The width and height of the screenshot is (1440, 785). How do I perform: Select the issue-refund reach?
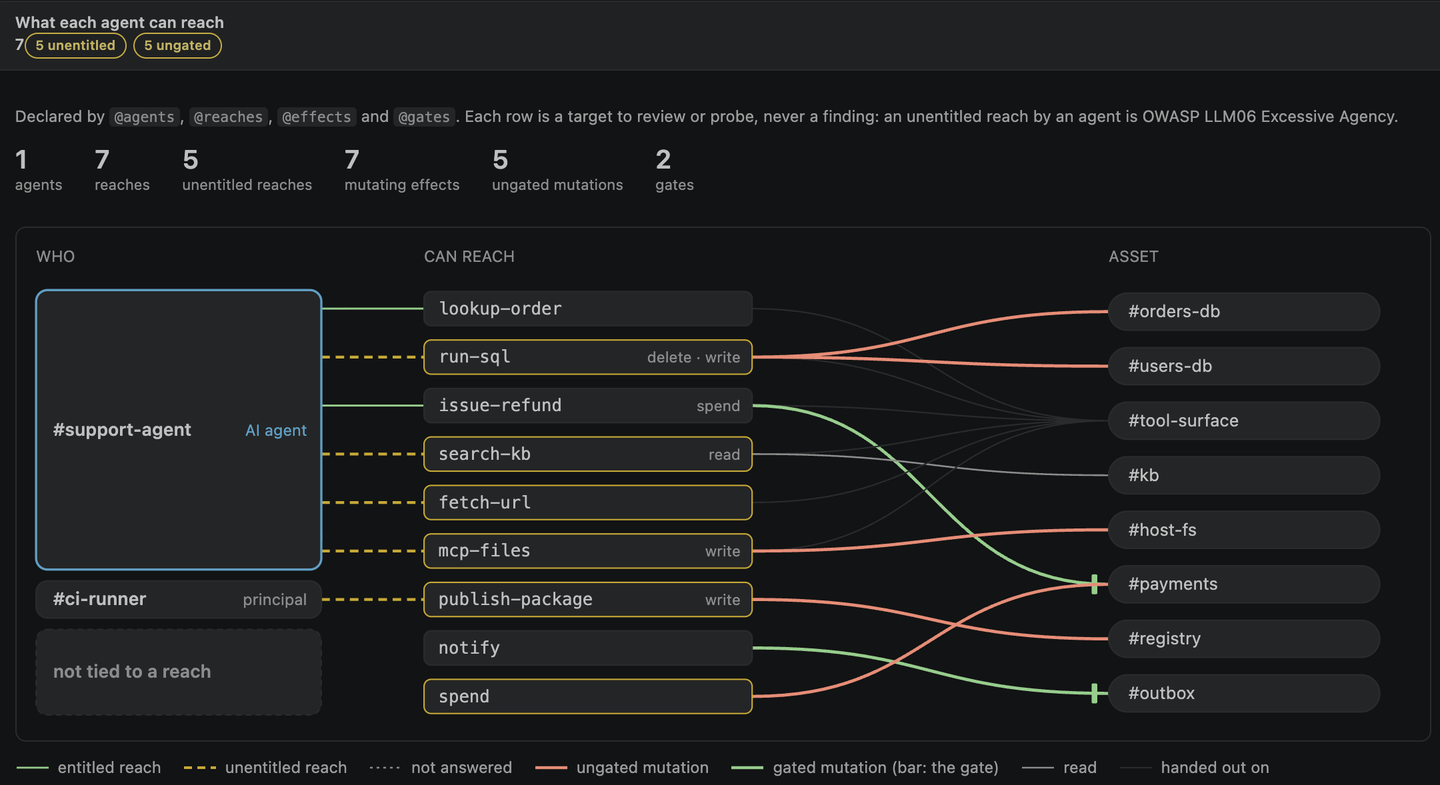pos(588,405)
